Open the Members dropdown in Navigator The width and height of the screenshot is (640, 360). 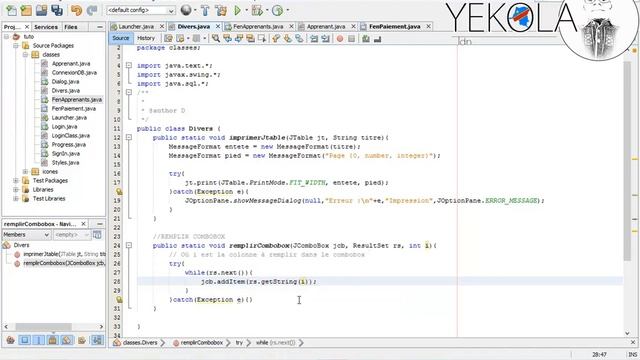pyautogui.click(x=26, y=235)
